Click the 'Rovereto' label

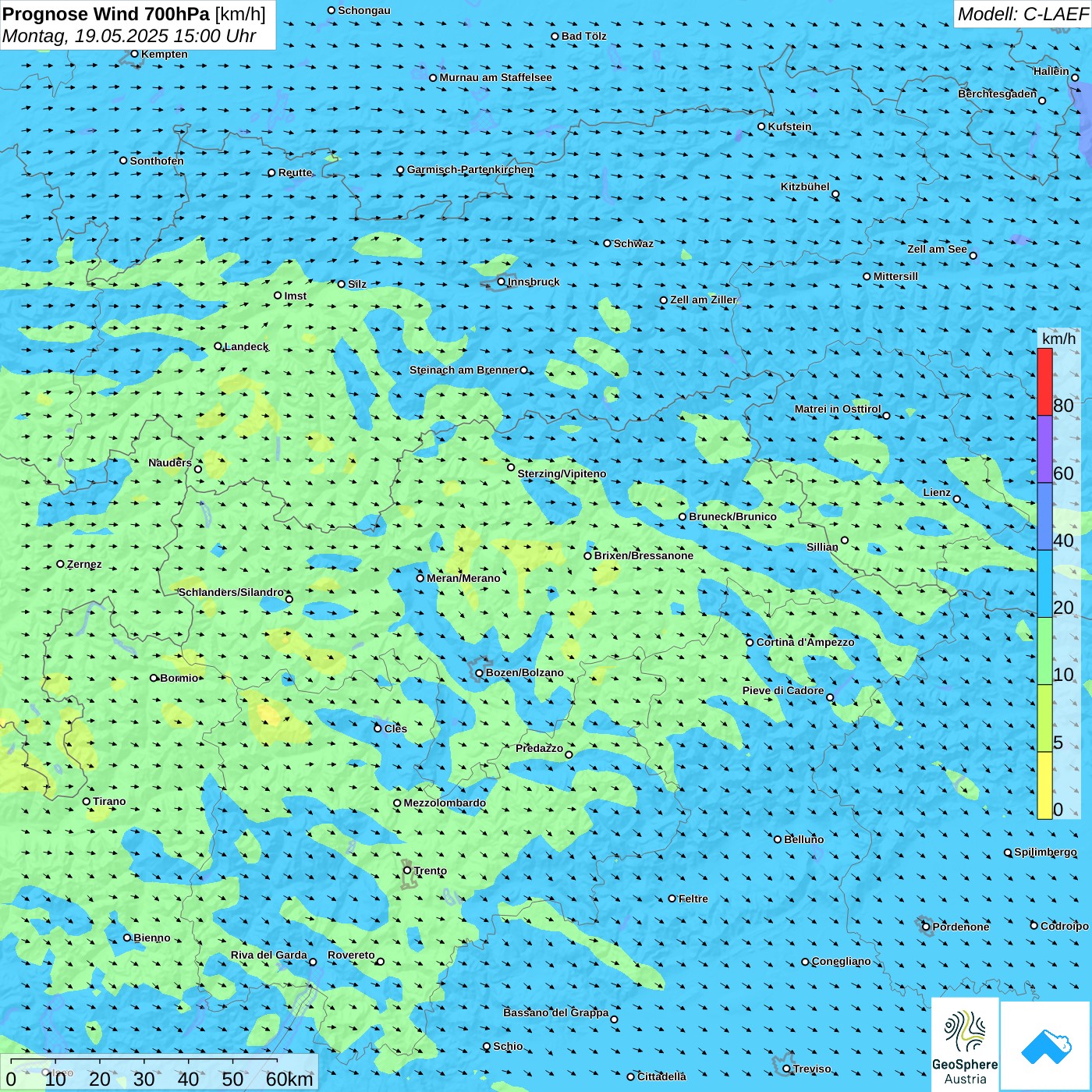coord(351,955)
